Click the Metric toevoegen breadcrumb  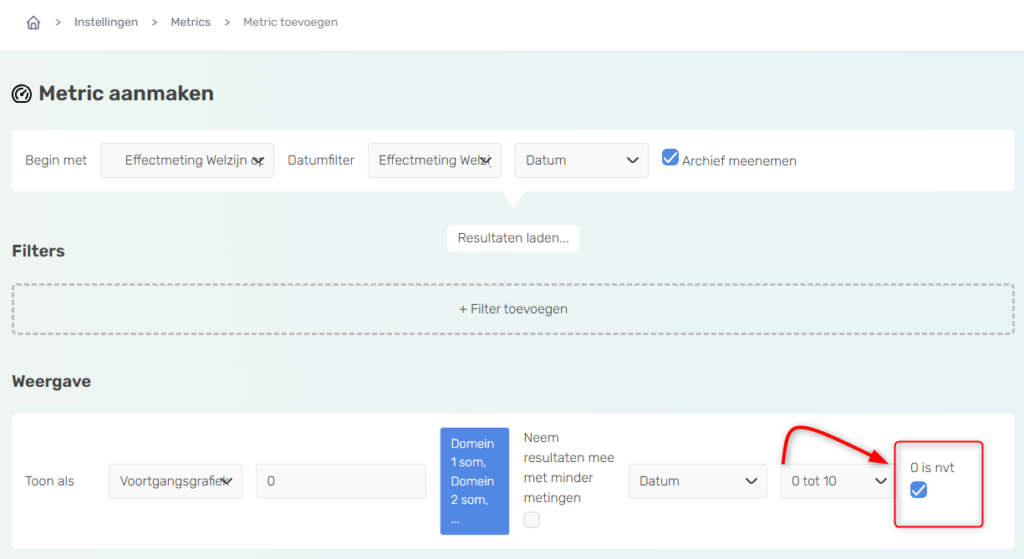click(290, 22)
